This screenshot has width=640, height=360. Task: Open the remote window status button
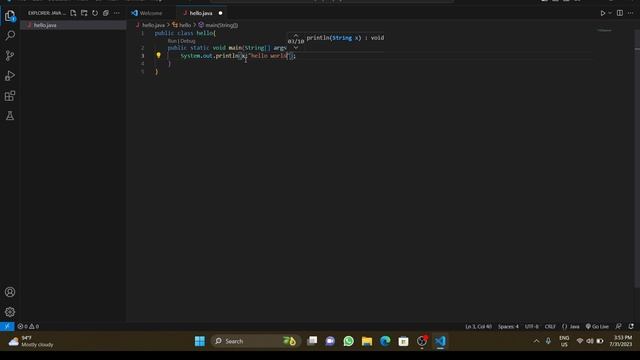coord(7,326)
